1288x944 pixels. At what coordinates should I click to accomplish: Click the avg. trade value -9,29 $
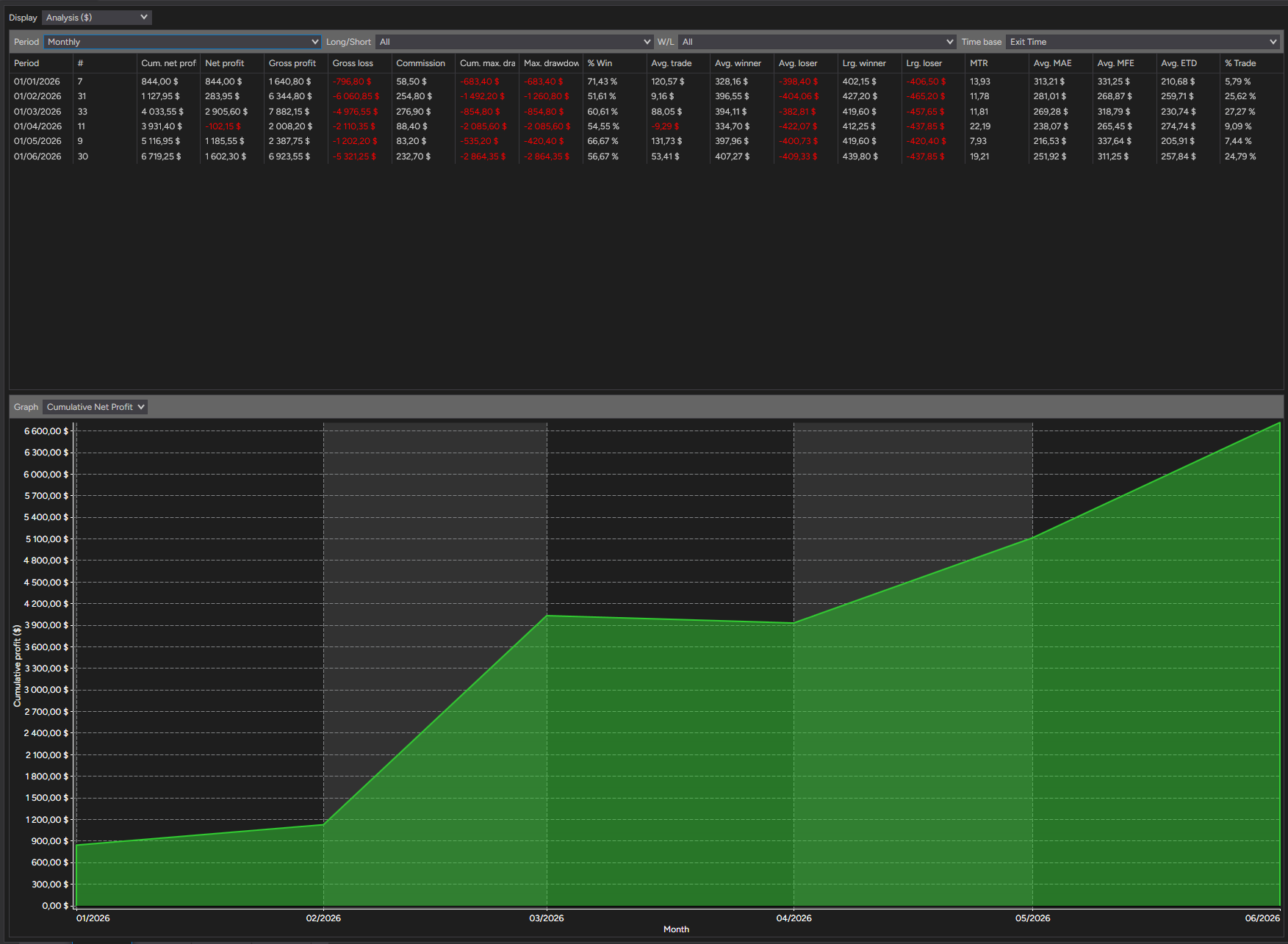(665, 126)
